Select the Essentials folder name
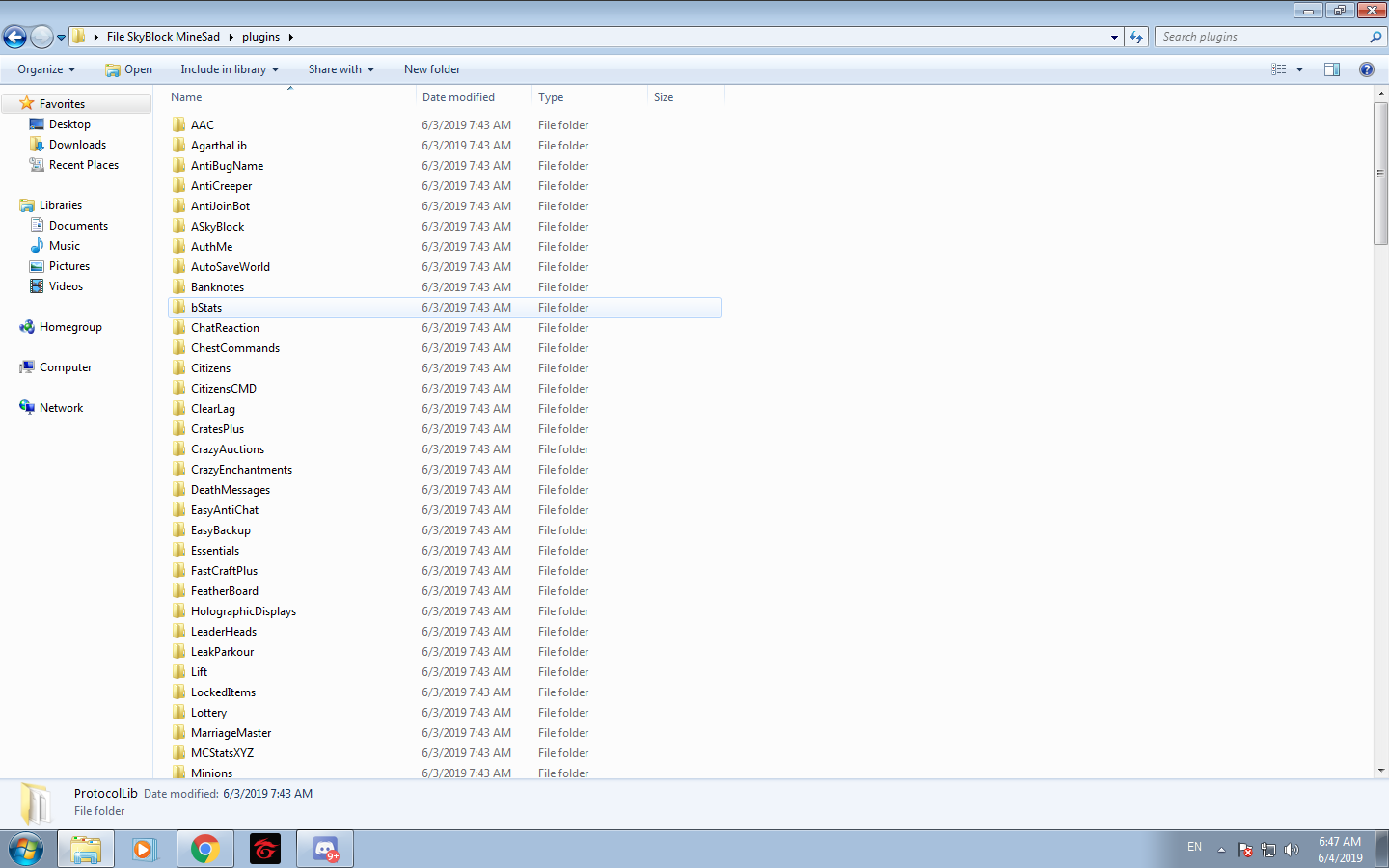Image resolution: width=1389 pixels, height=868 pixels. [215, 551]
